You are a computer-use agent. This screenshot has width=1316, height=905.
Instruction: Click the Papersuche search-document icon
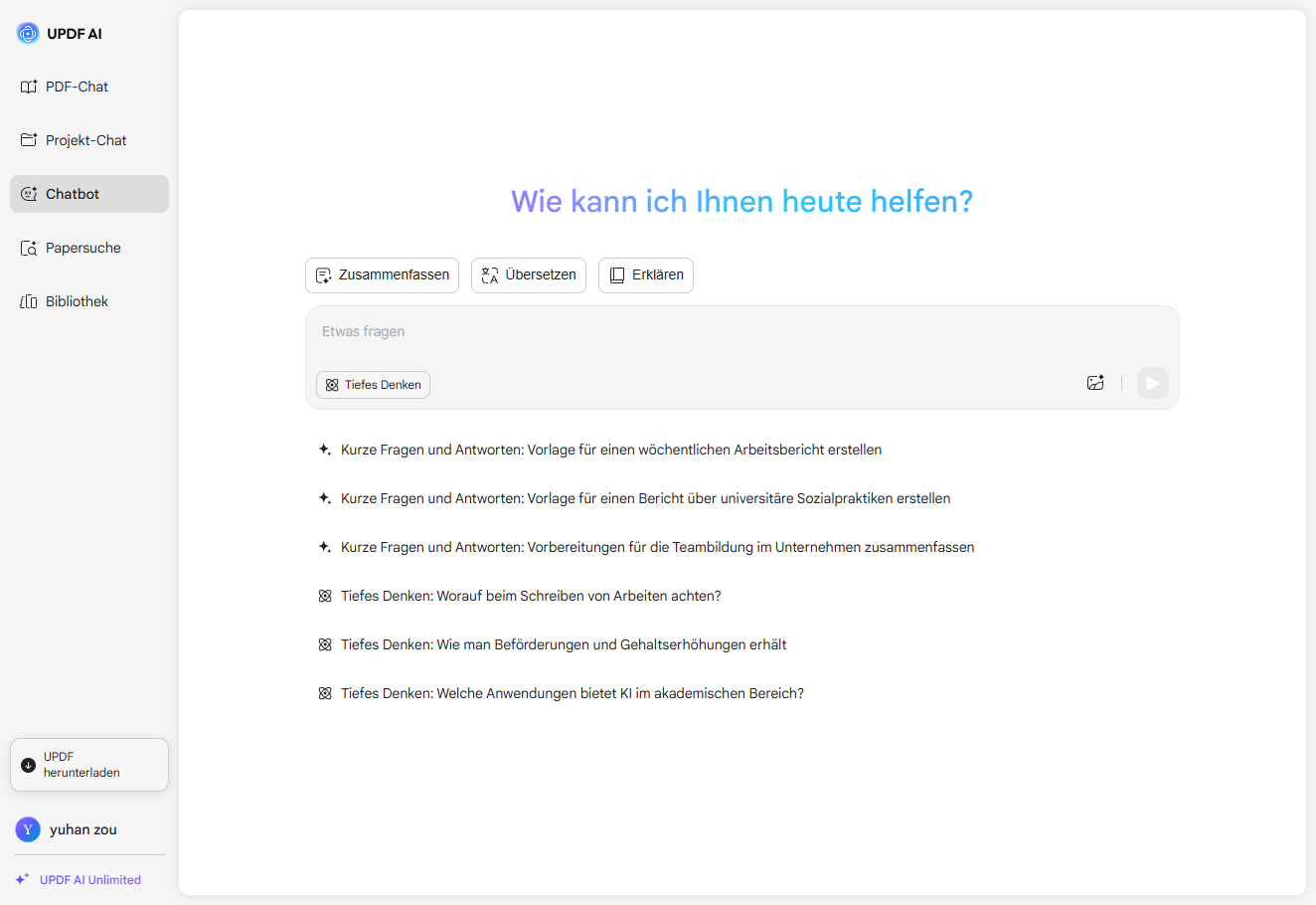click(x=29, y=248)
